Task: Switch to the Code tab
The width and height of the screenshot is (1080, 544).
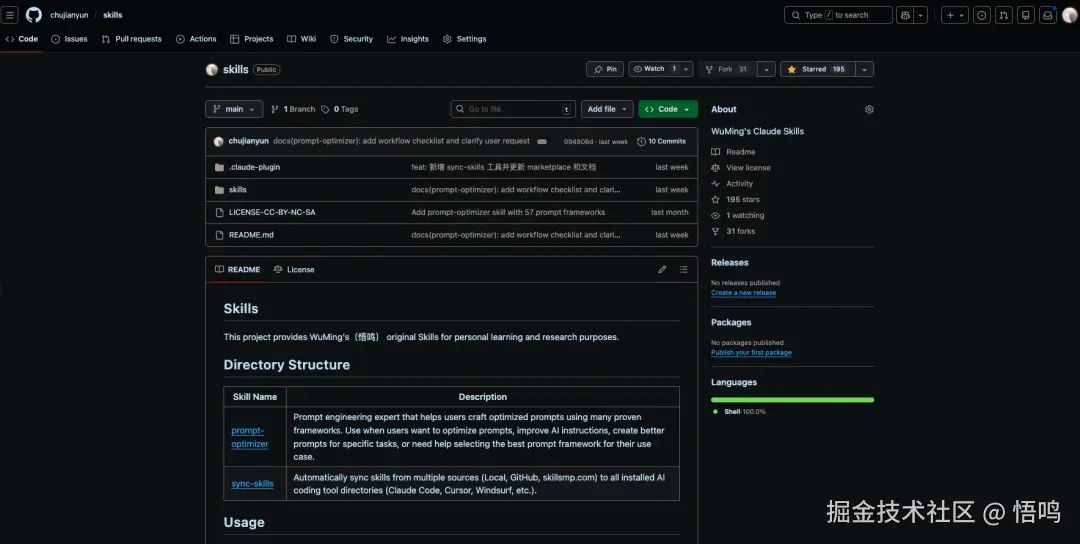Action: coord(22,39)
